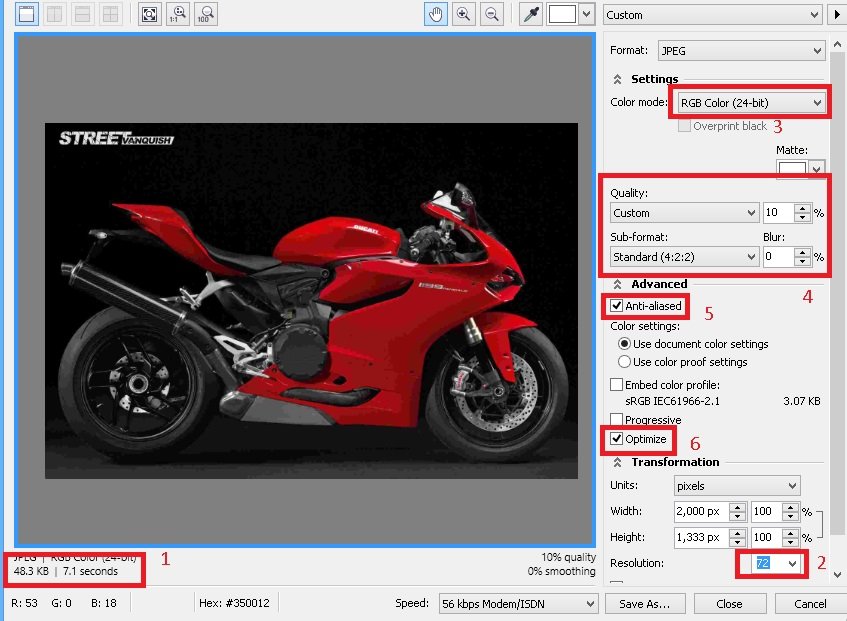The width and height of the screenshot is (847, 621).
Task: Collapse the Transformation section
Action: [617, 462]
